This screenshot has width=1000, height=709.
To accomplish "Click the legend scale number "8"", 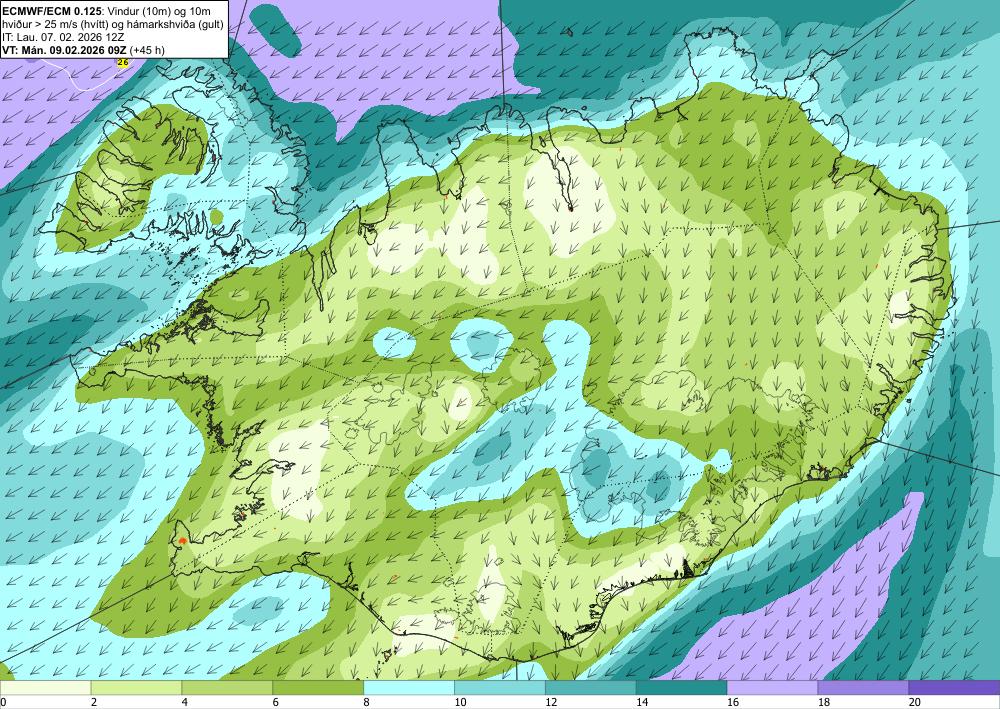I will [x=367, y=702].
